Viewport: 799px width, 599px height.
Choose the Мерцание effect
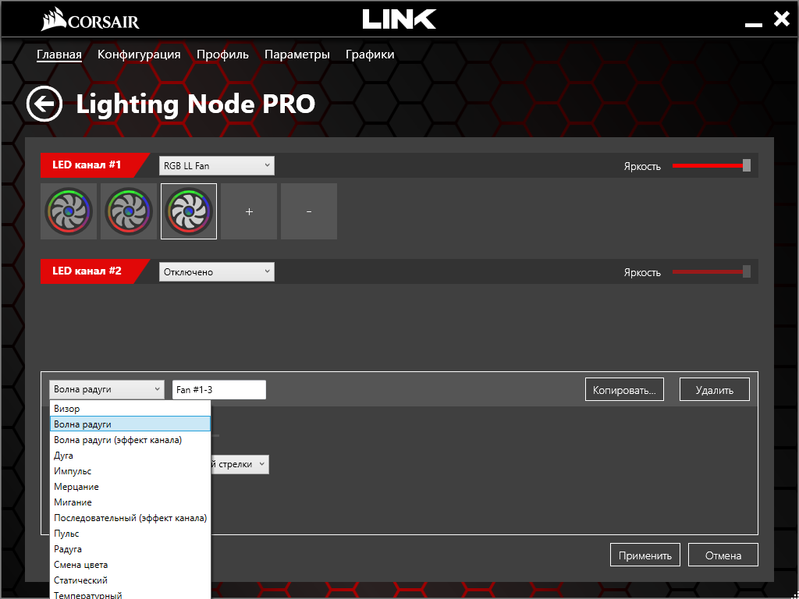(x=130, y=486)
